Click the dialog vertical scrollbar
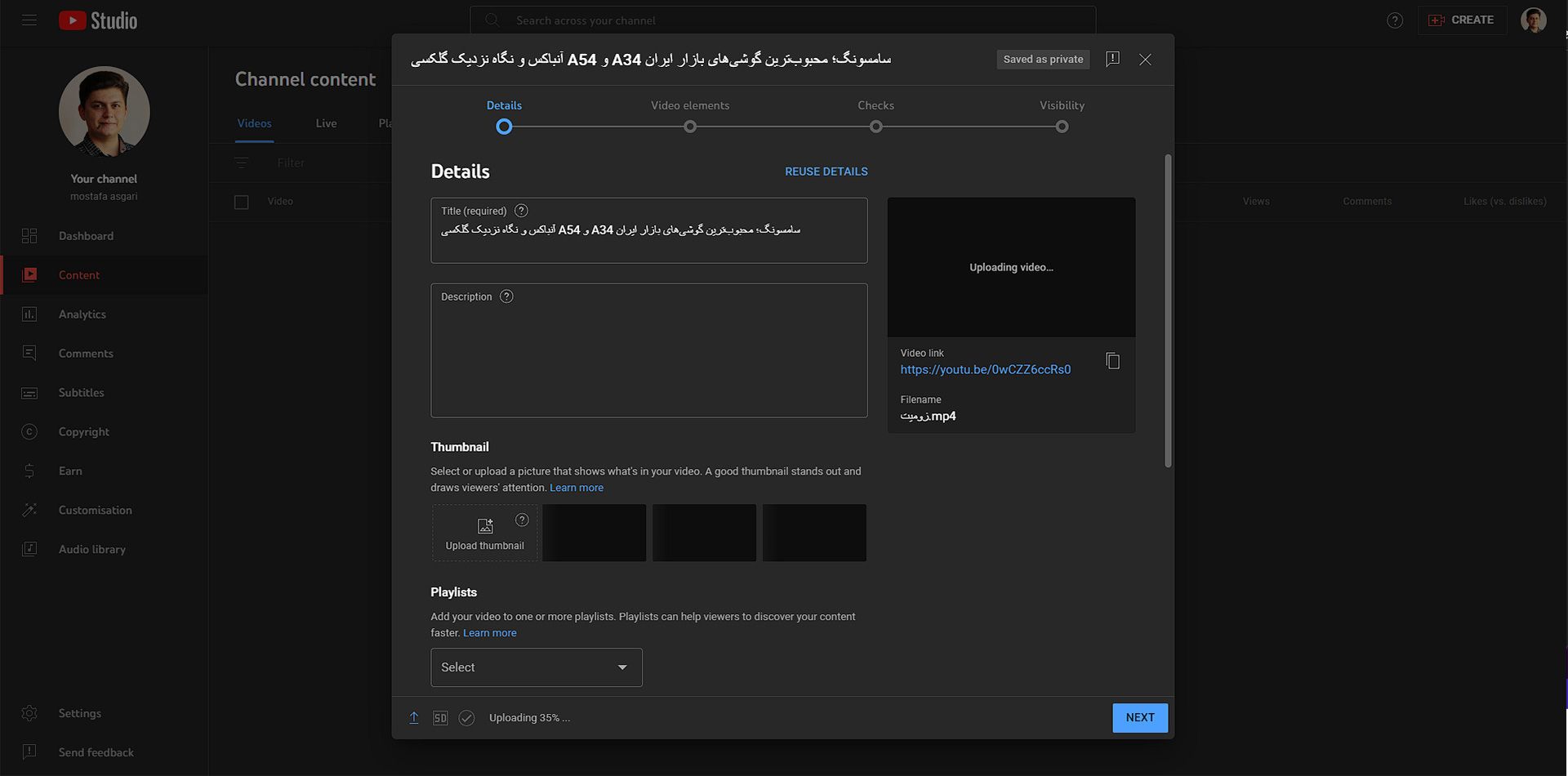Screen dimensions: 1568x776 pyautogui.click(x=1168, y=310)
